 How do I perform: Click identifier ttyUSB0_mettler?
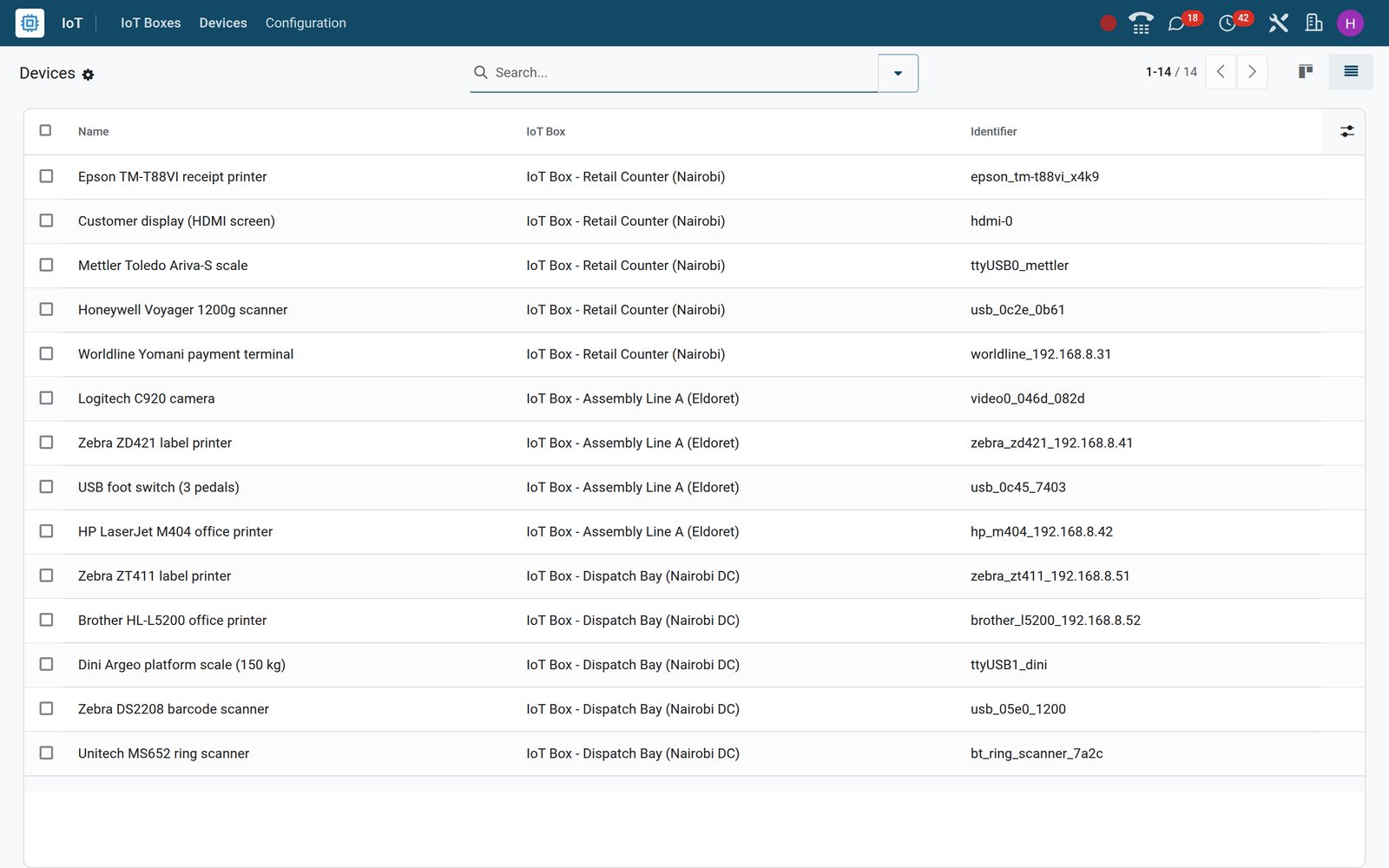pos(1019,266)
